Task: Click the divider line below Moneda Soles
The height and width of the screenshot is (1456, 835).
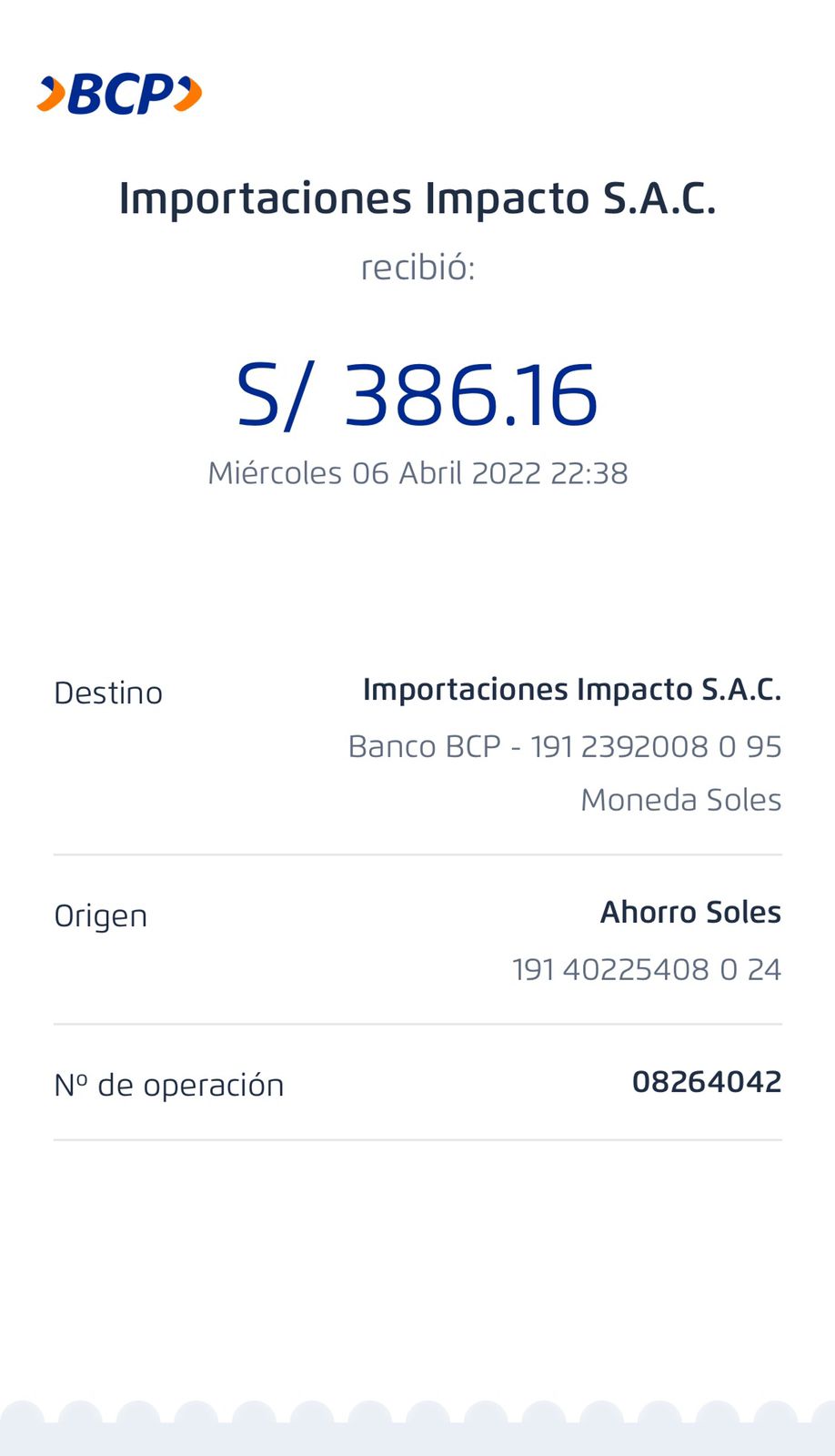Action: 417,854
